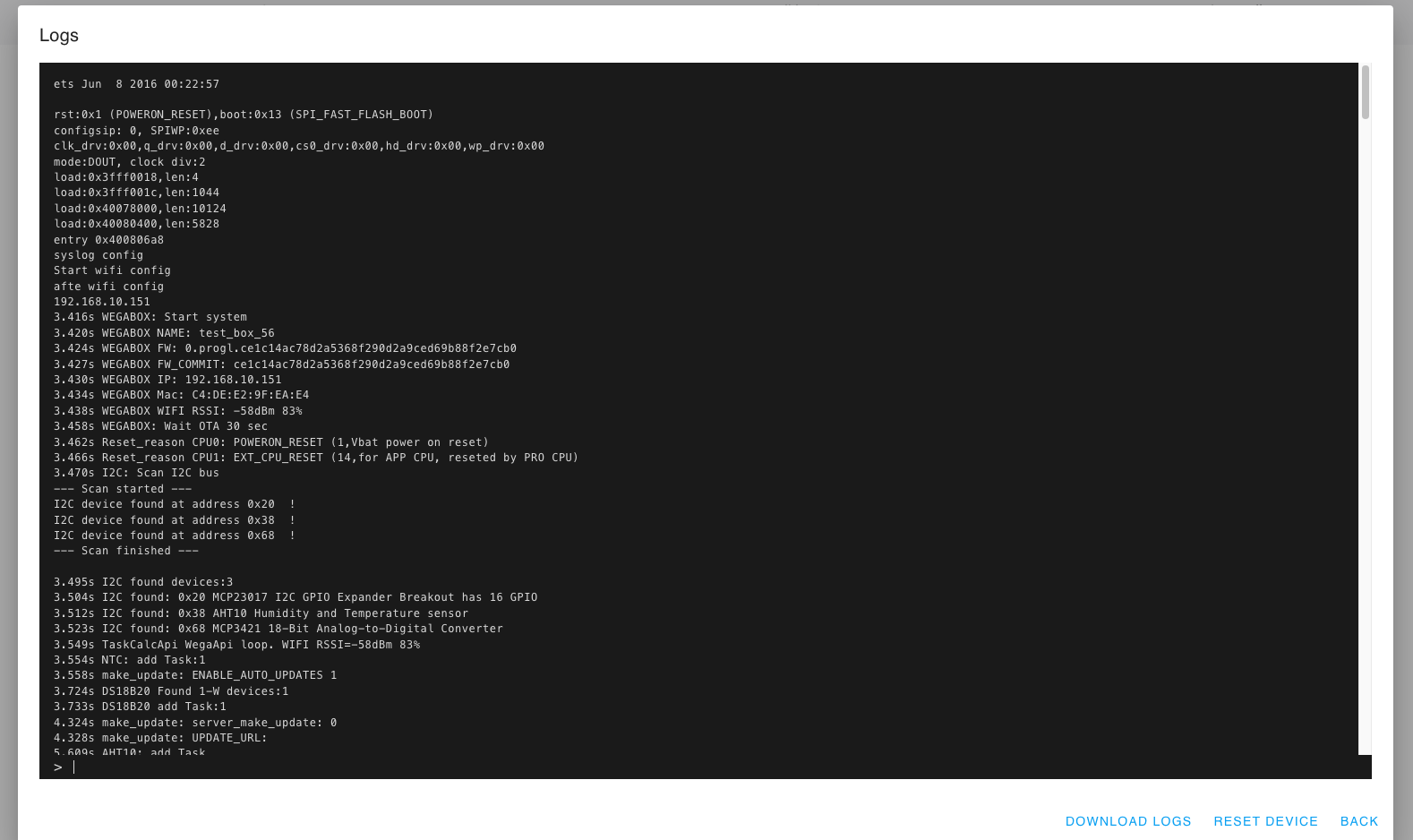The height and width of the screenshot is (840, 1413).
Task: Select the WEGABOX Mac address log line
Action: [x=181, y=395]
